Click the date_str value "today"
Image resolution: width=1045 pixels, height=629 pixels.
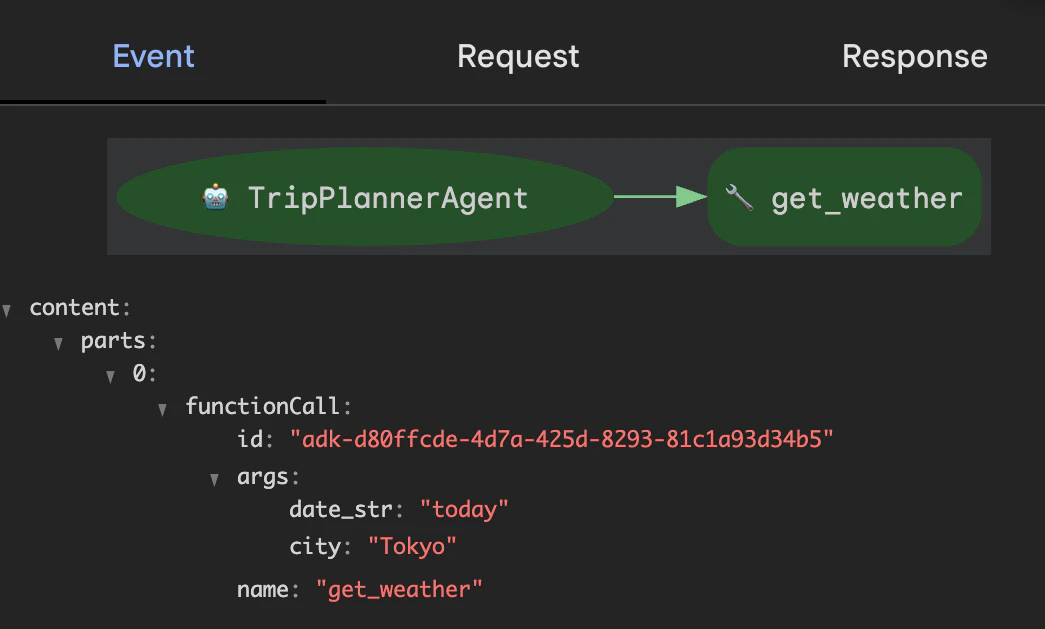(464, 510)
